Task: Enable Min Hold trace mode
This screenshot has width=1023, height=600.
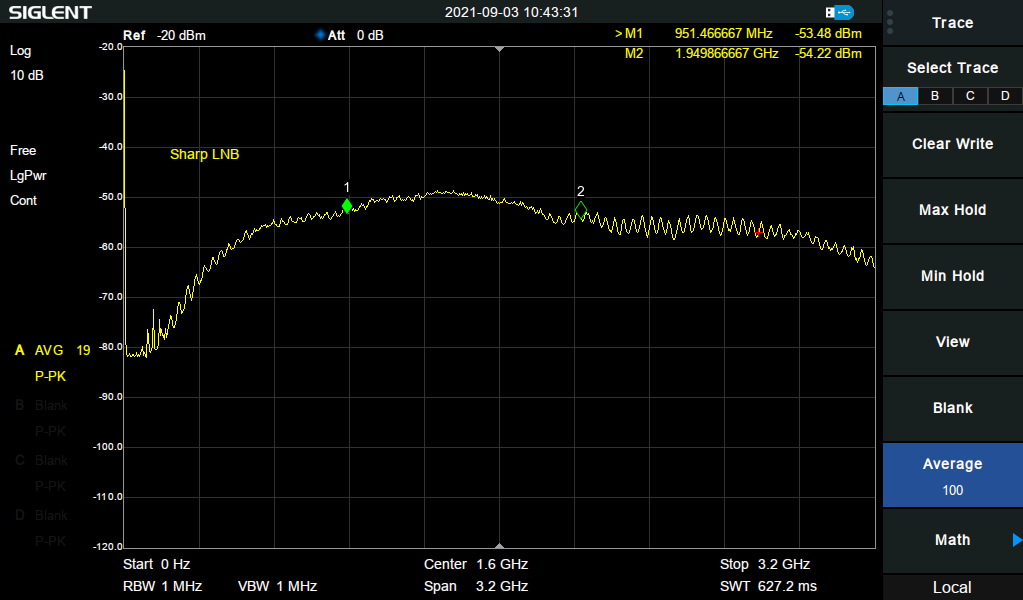Action: (953, 276)
